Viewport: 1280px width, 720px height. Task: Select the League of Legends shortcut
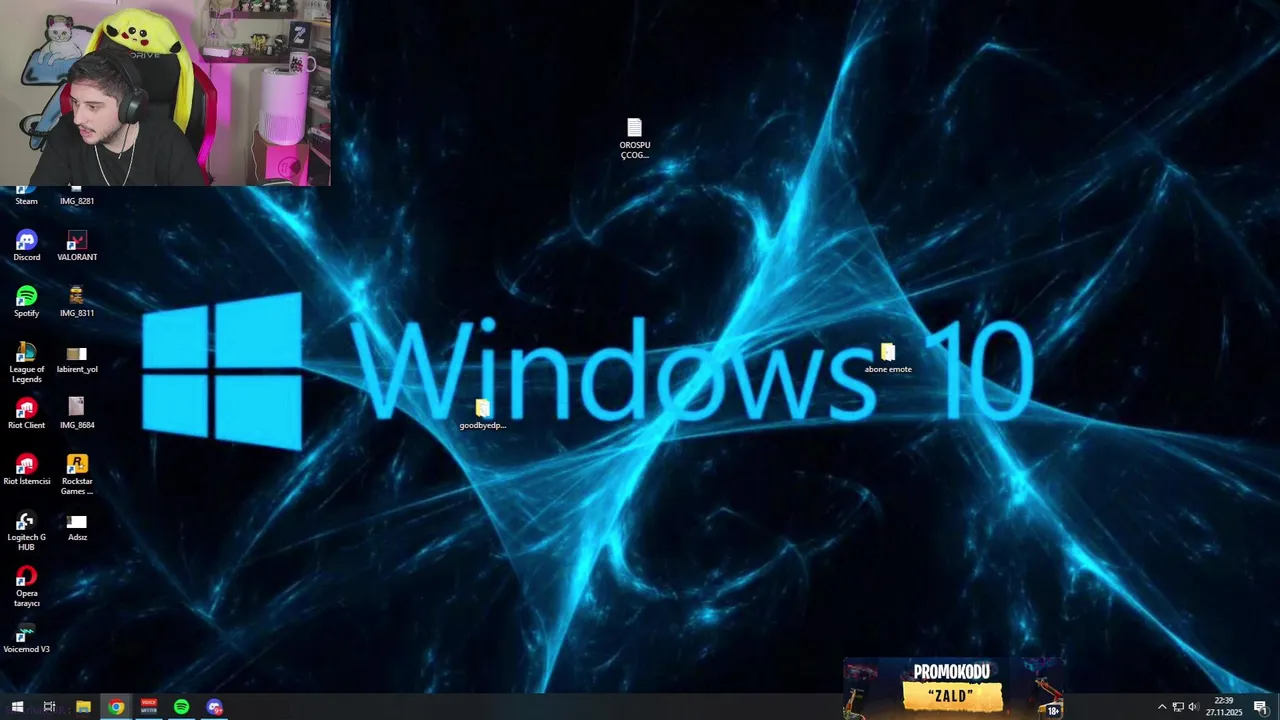pos(26,363)
